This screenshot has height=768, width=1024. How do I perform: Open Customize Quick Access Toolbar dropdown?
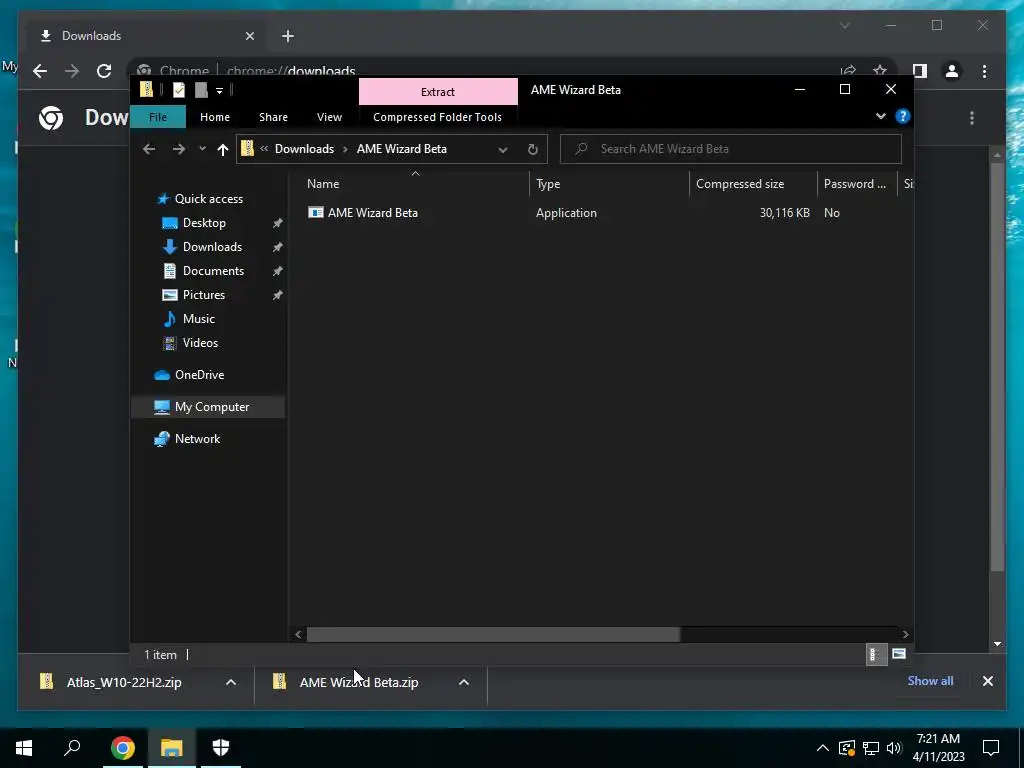click(x=219, y=91)
